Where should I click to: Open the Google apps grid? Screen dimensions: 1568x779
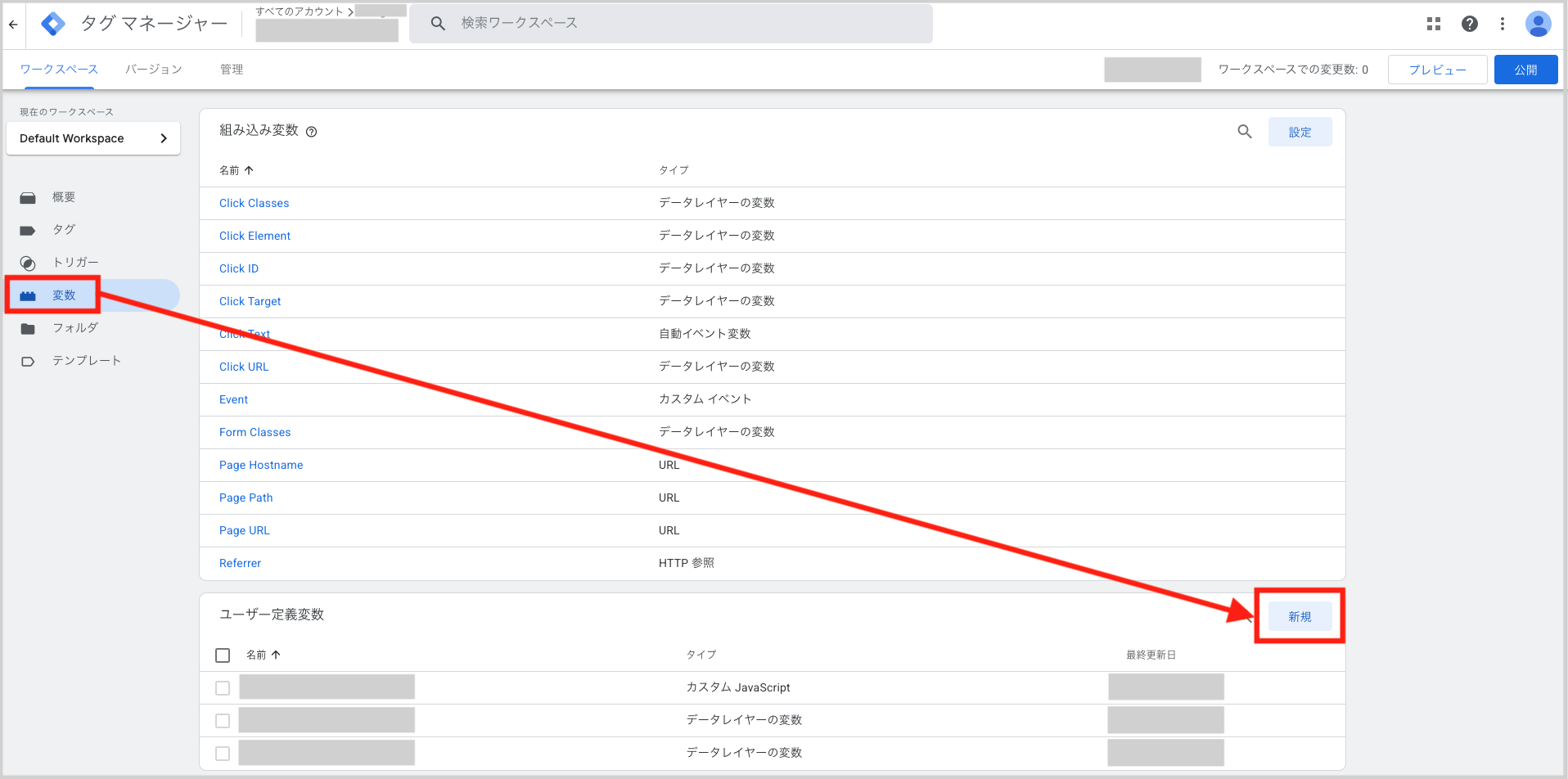(x=1434, y=24)
